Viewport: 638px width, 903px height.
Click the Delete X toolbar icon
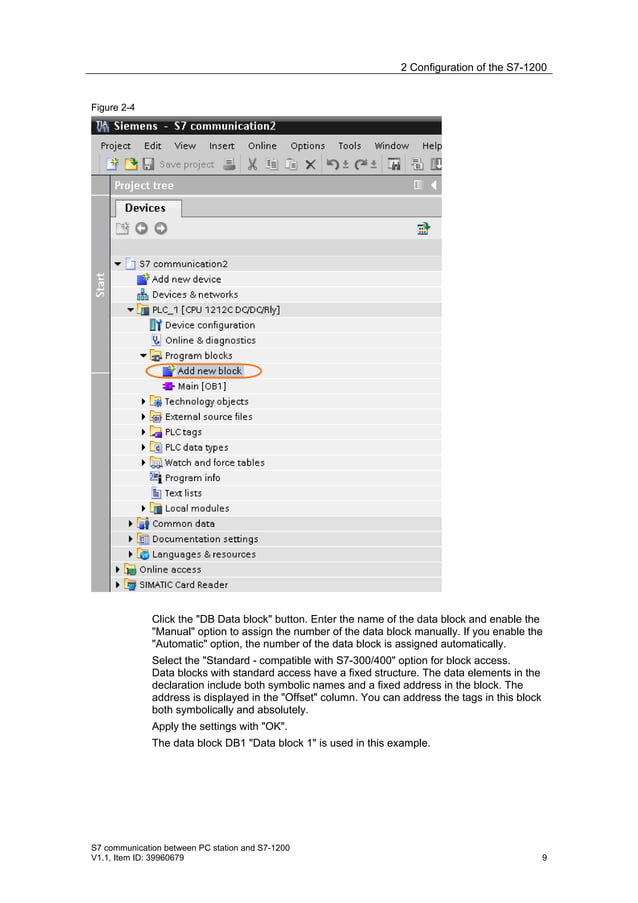(310, 165)
